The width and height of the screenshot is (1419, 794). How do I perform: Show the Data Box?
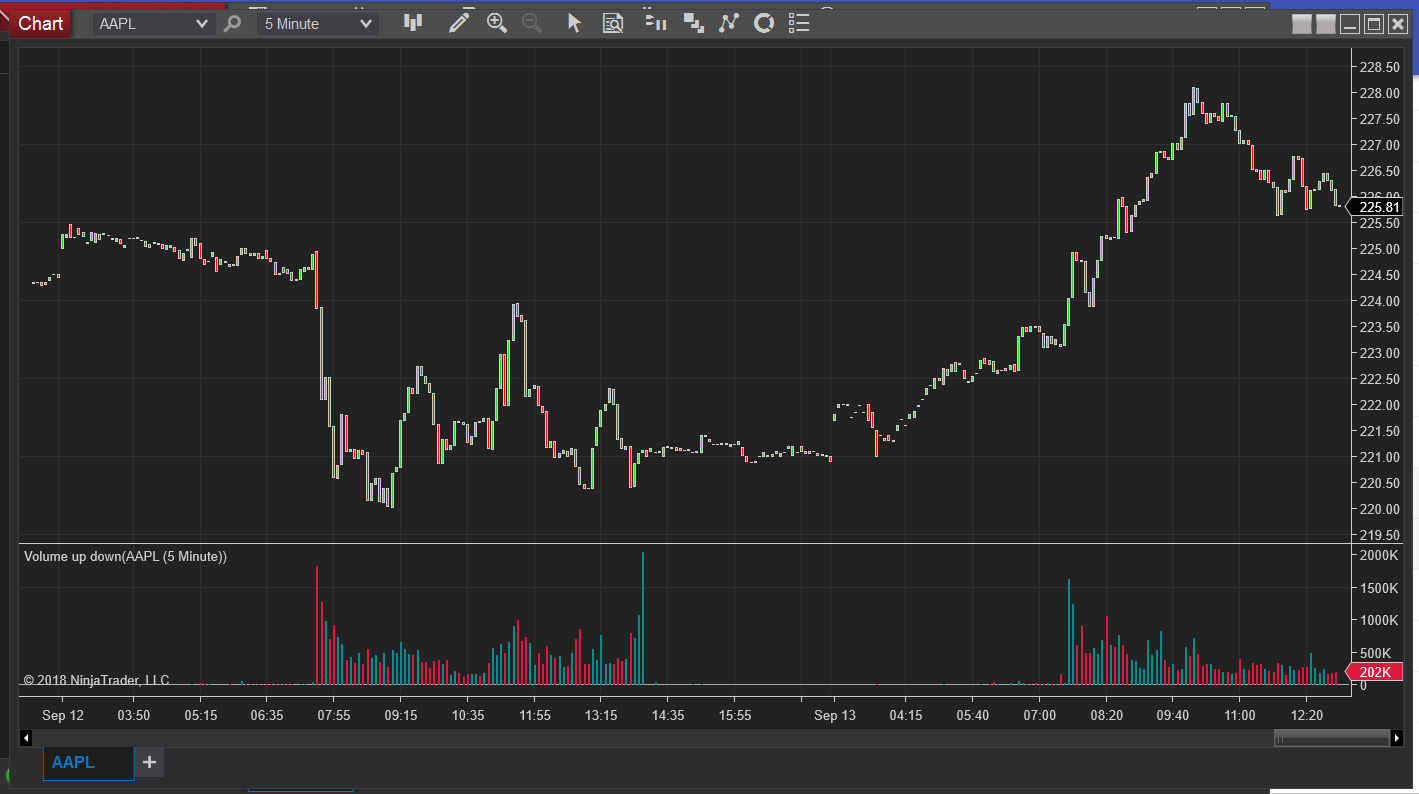point(613,23)
